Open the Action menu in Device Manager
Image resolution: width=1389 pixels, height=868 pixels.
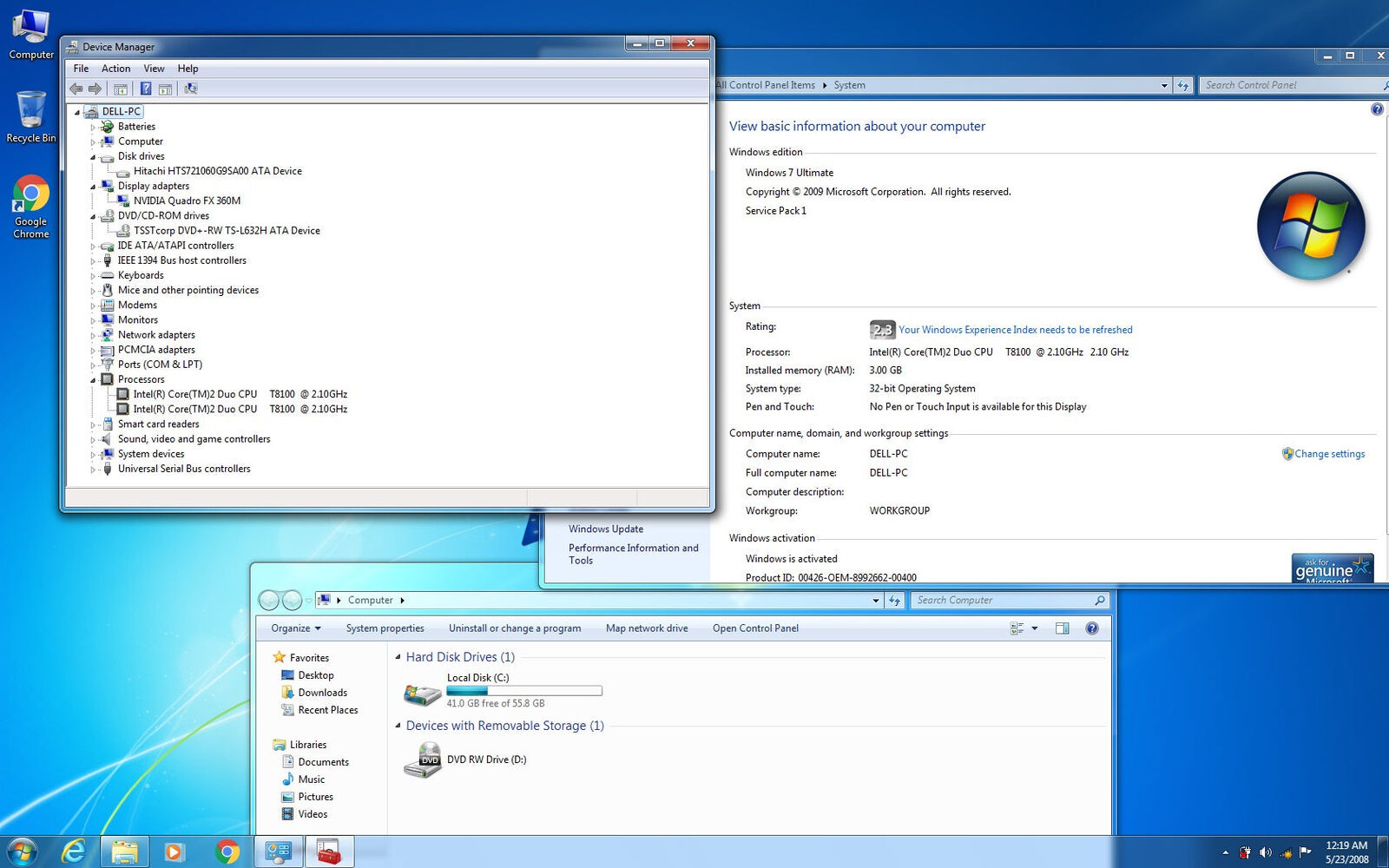point(115,68)
